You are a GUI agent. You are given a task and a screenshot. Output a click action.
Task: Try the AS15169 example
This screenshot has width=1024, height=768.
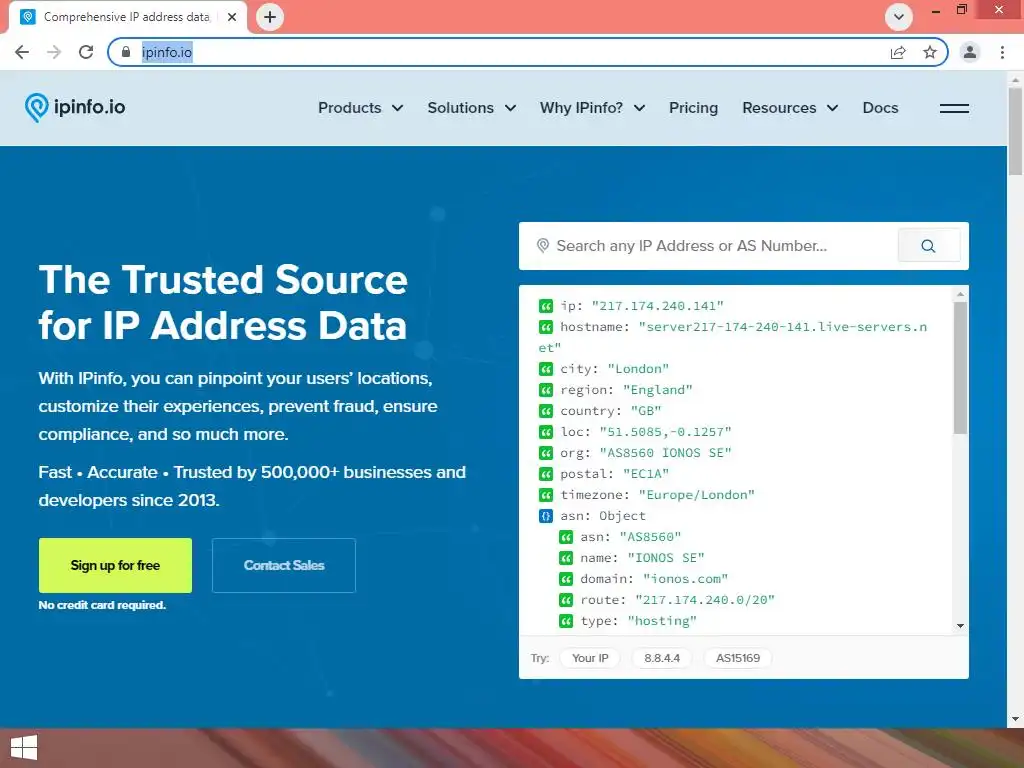(738, 658)
